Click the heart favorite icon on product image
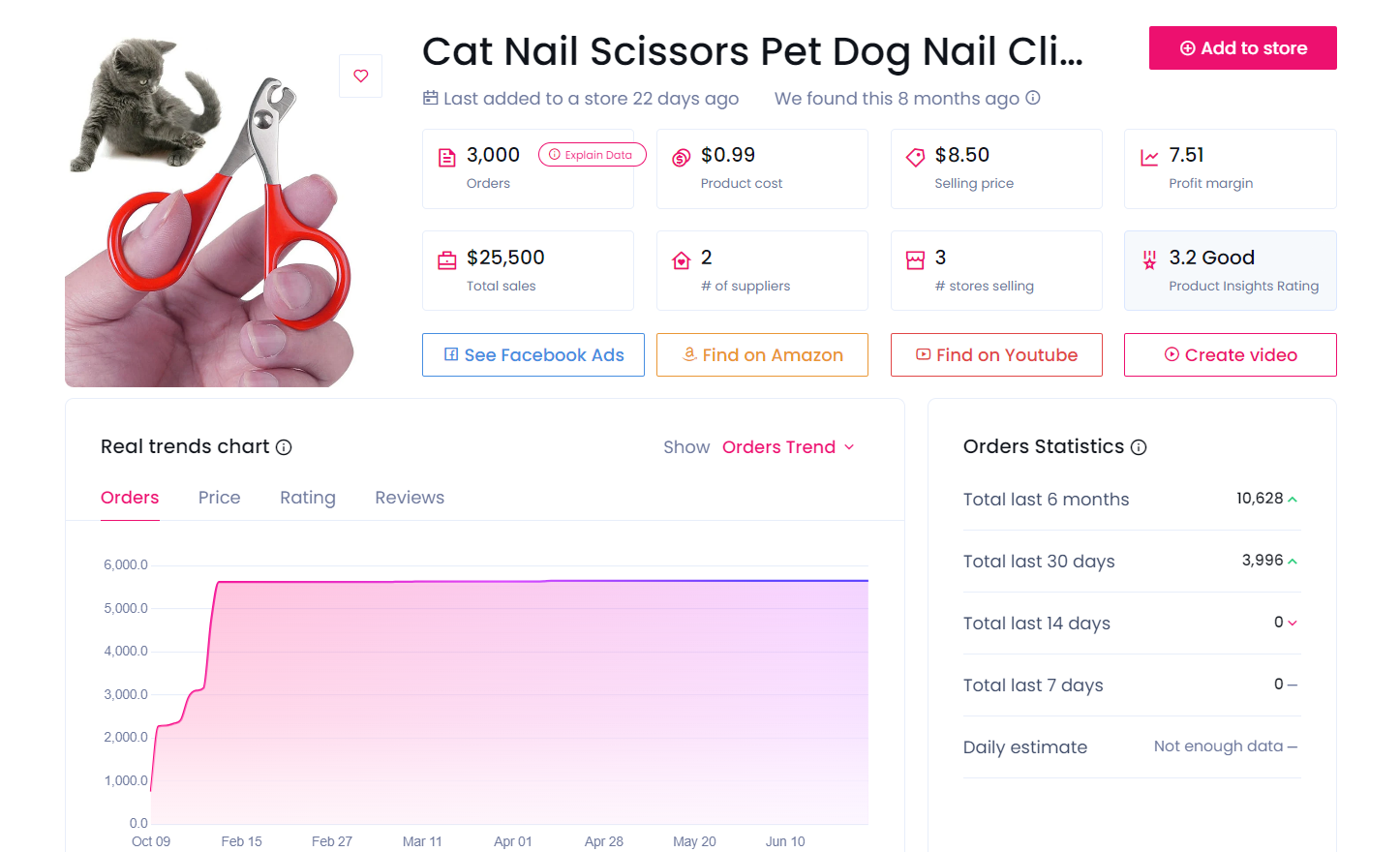This screenshot has height=852, width=1400. (360, 76)
